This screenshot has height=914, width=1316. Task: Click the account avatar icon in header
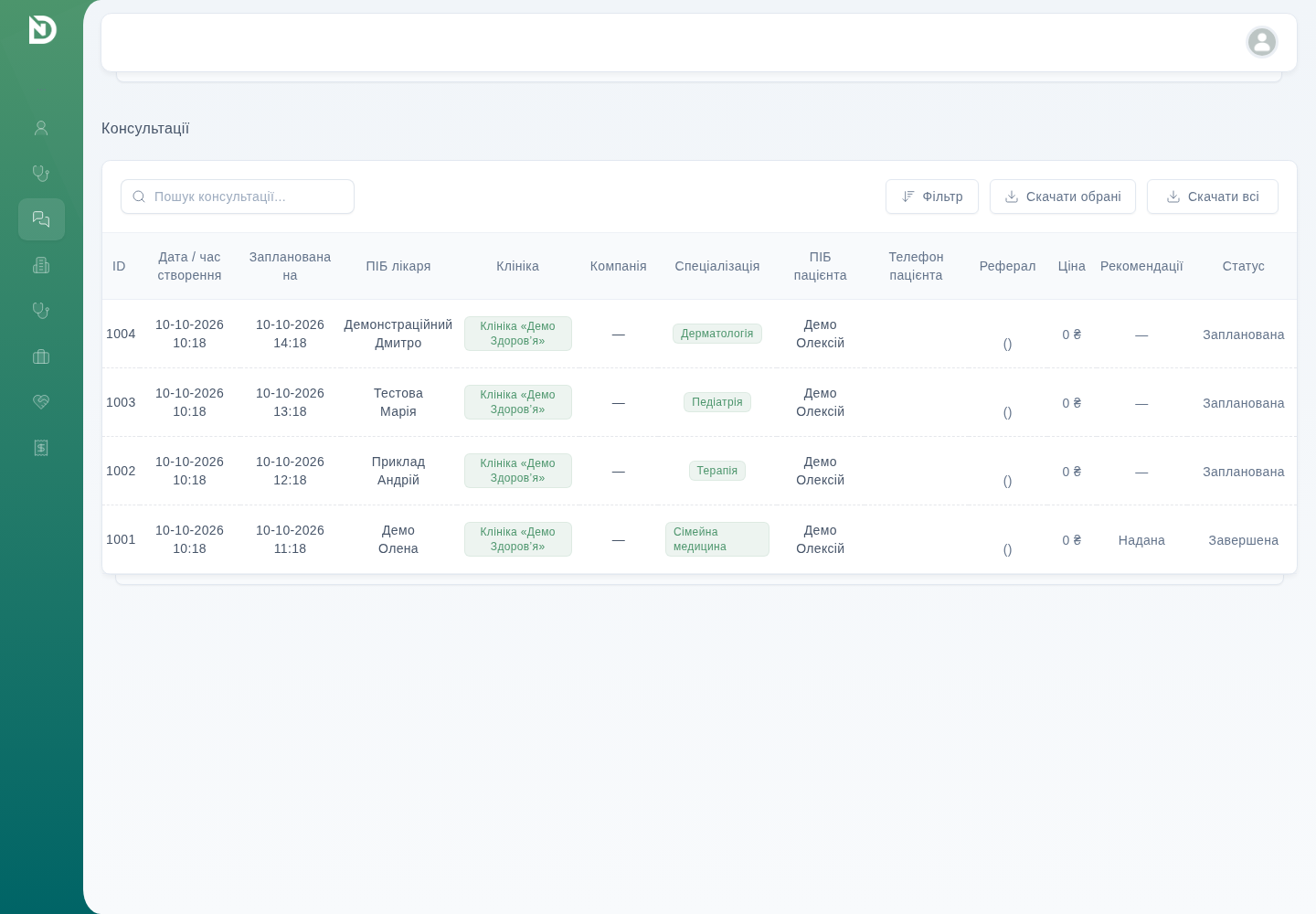1262,42
